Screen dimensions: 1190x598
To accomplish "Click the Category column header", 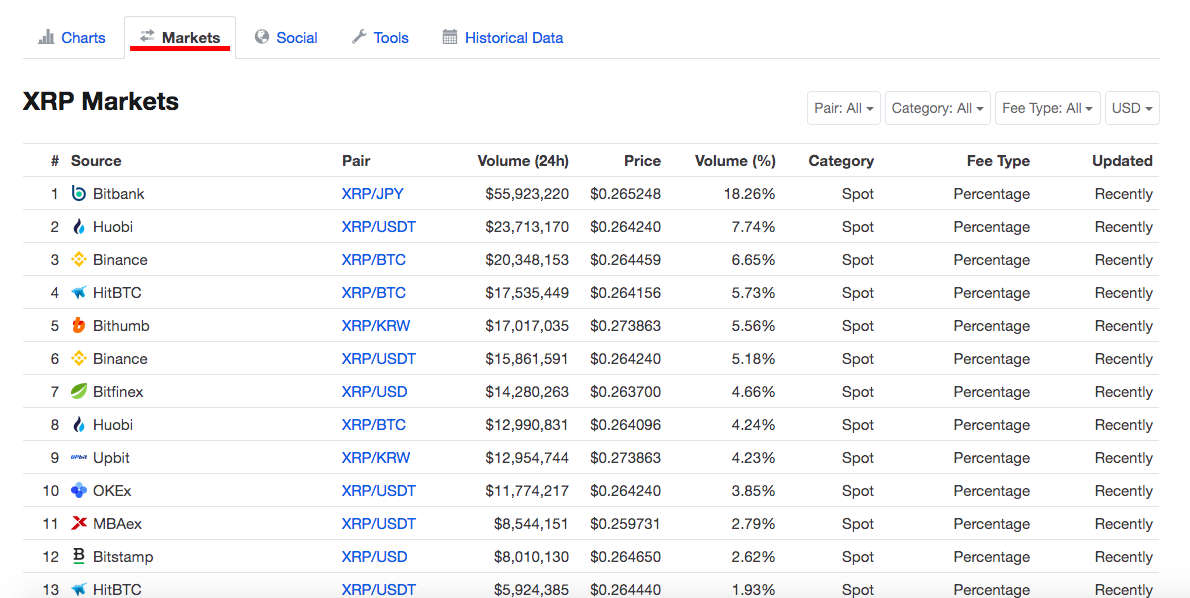I will [841, 161].
